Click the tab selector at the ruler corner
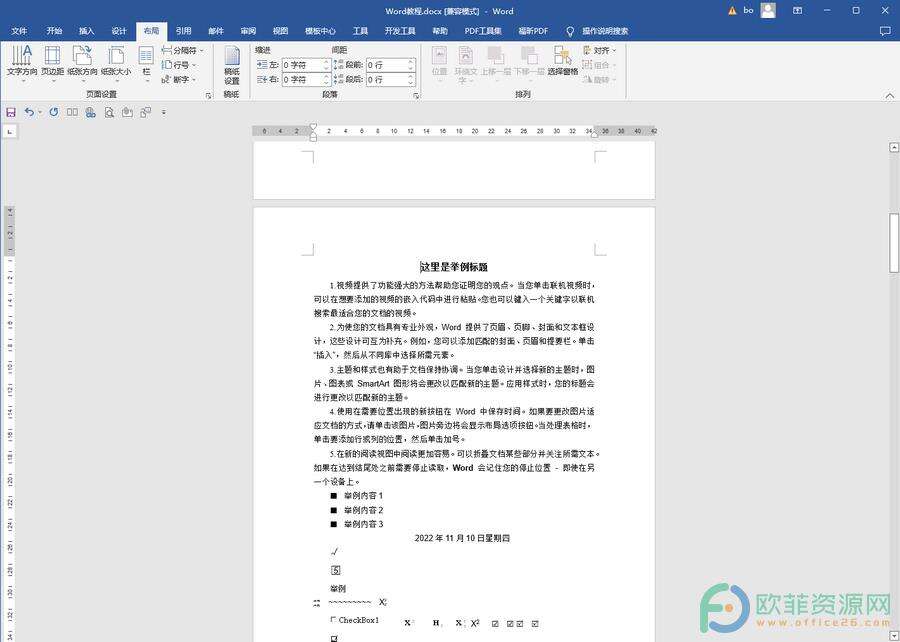The height and width of the screenshot is (642, 900). point(9,131)
